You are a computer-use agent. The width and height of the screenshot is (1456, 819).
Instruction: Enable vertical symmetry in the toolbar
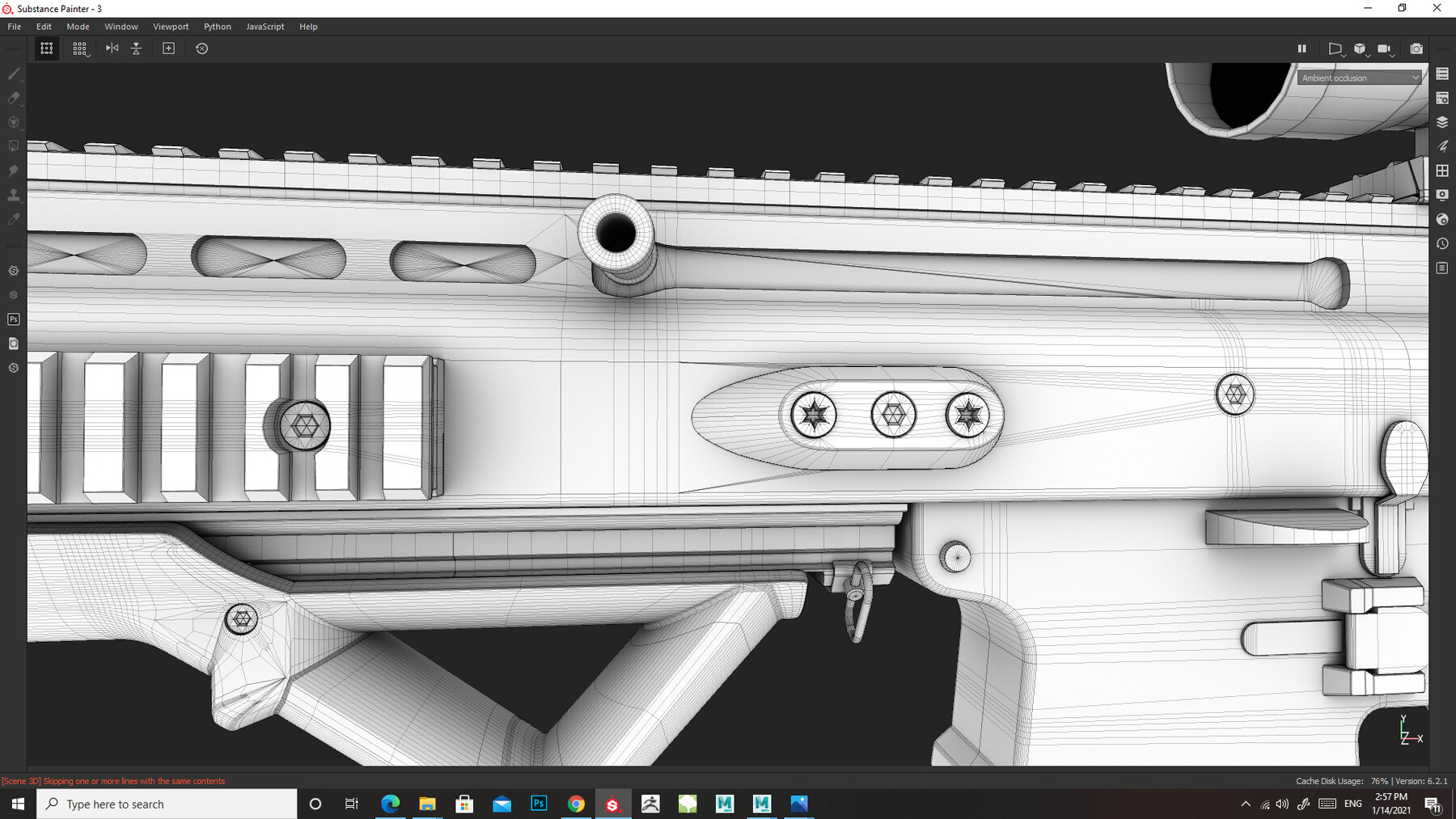[136, 49]
